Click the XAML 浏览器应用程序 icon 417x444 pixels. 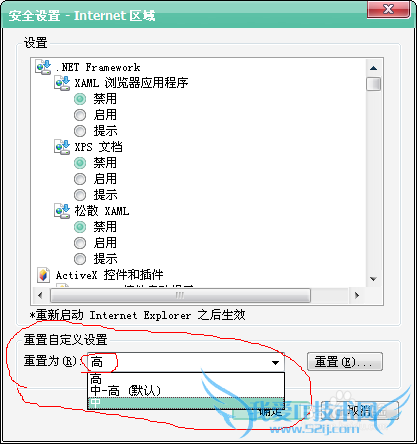pos(62,83)
